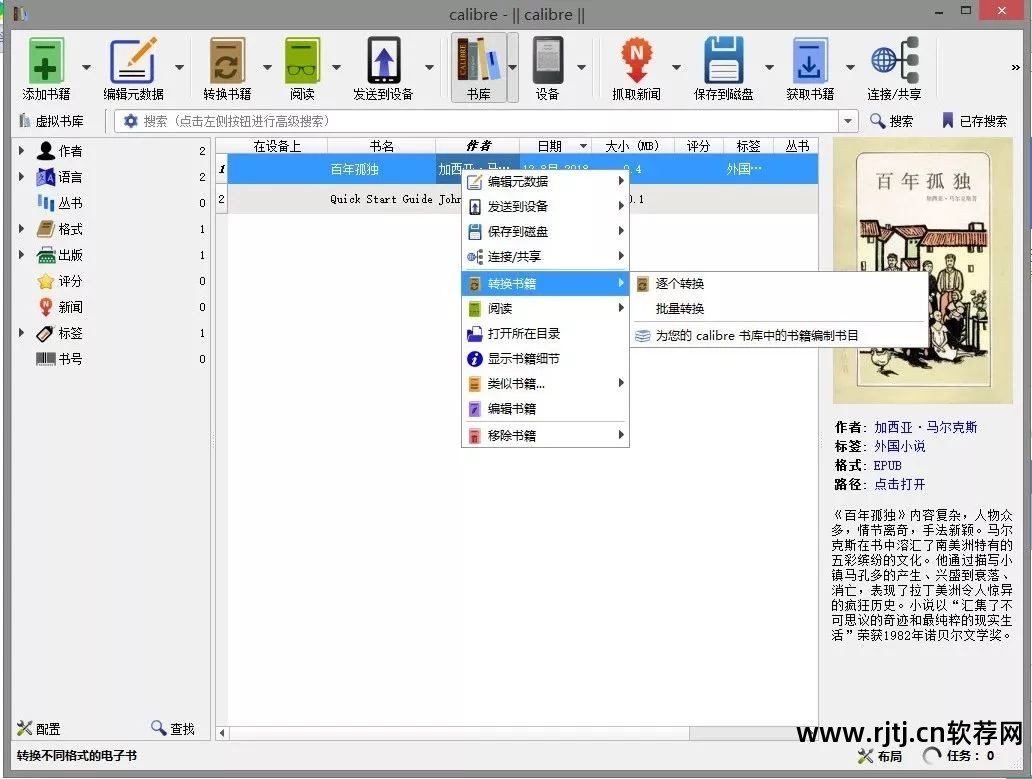Click the 获取书籍 (Get books) icon
The width and height of the screenshot is (1032, 779).
[x=809, y=61]
